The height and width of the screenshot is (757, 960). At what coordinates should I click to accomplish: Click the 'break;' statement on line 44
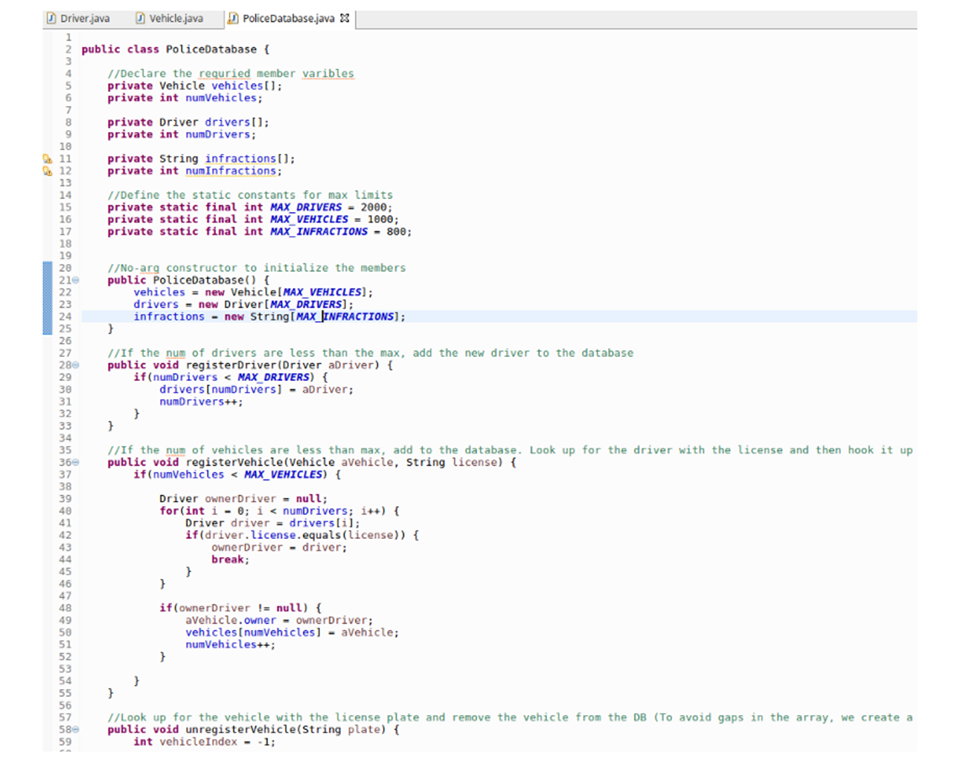tap(230, 559)
